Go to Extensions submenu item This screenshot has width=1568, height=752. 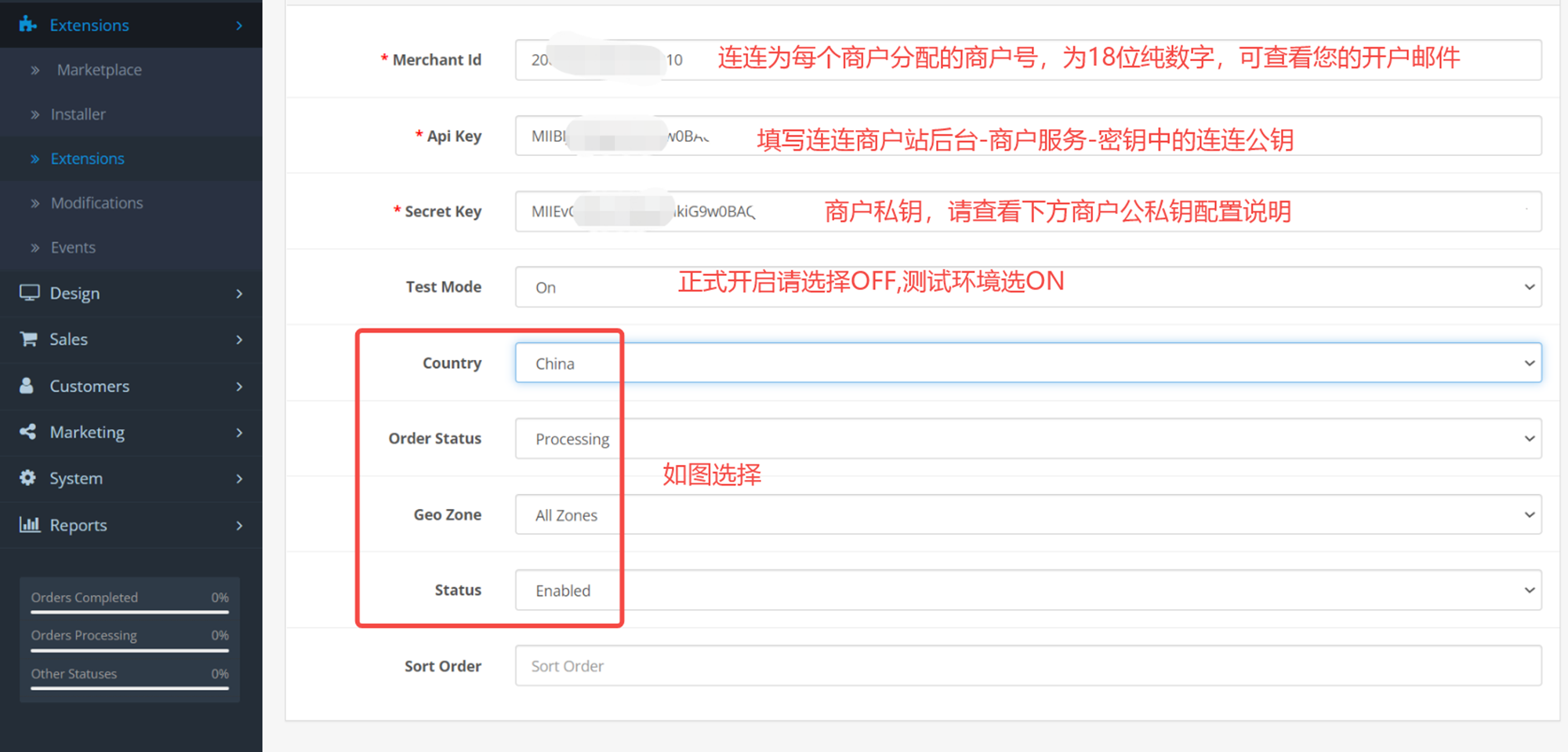tap(87, 158)
